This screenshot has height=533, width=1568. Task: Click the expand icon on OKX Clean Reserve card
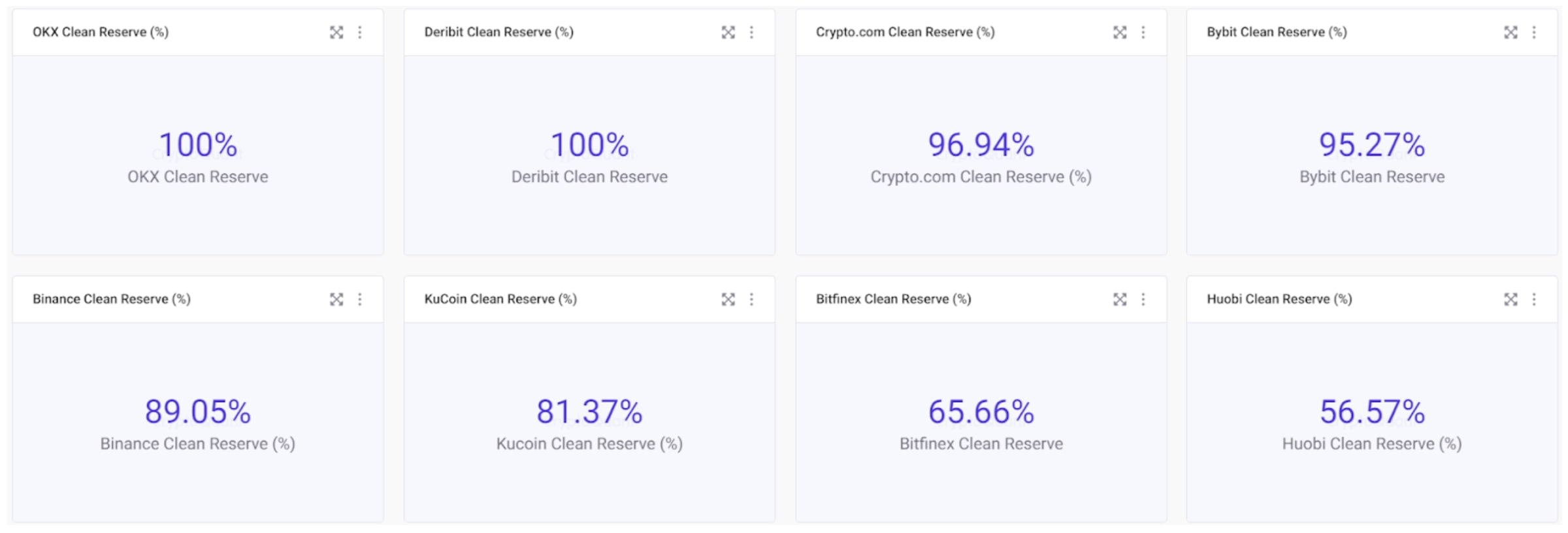pyautogui.click(x=337, y=32)
